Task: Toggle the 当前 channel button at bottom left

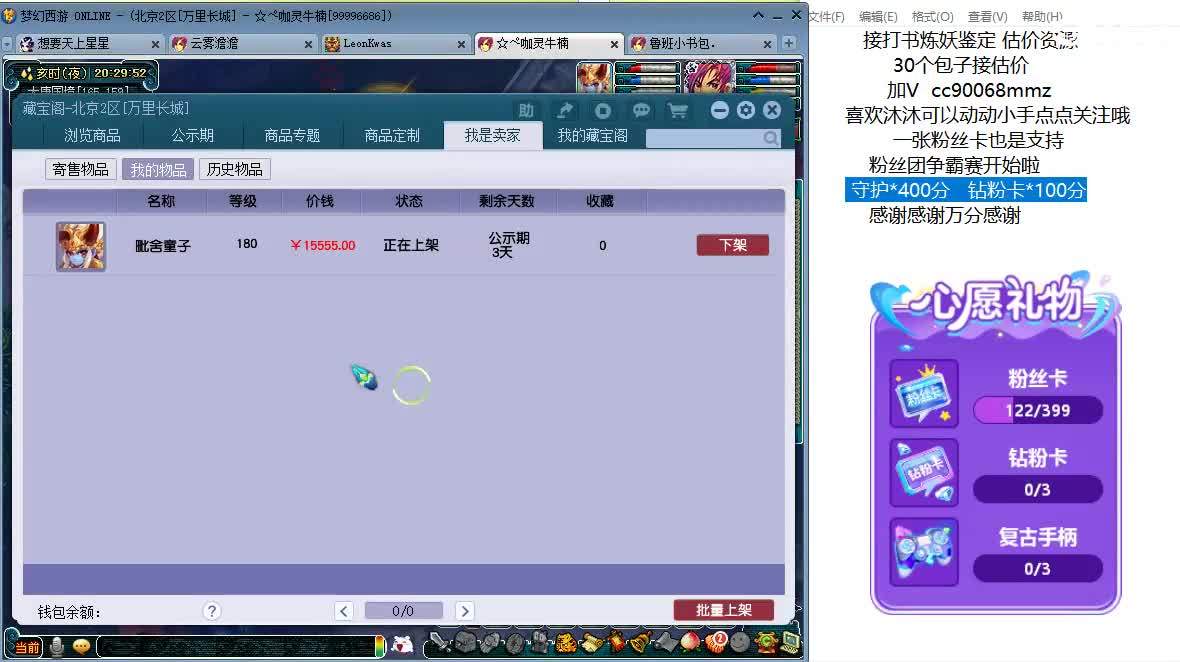Action: point(27,646)
